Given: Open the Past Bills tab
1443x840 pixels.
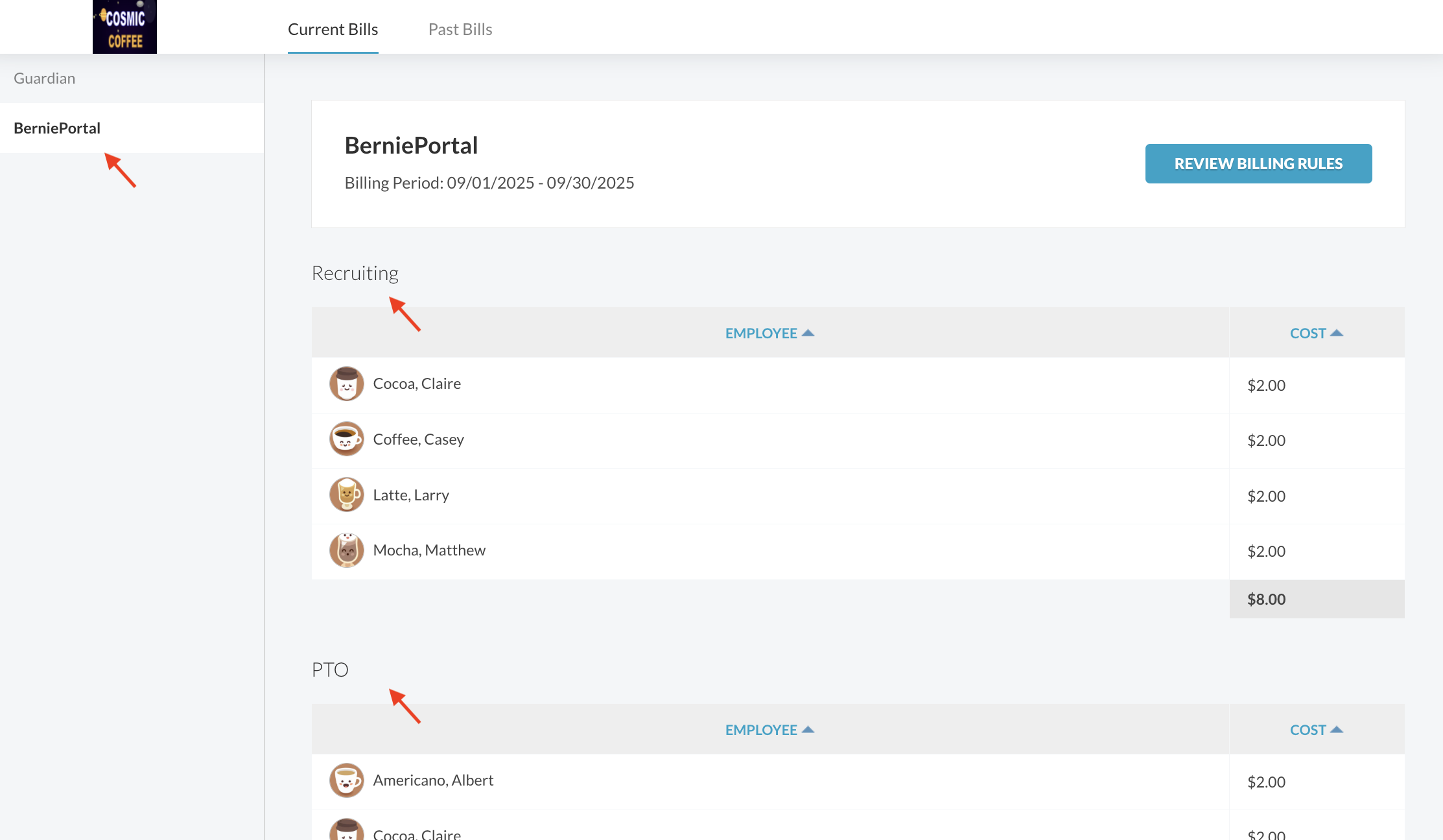Looking at the screenshot, I should (460, 29).
